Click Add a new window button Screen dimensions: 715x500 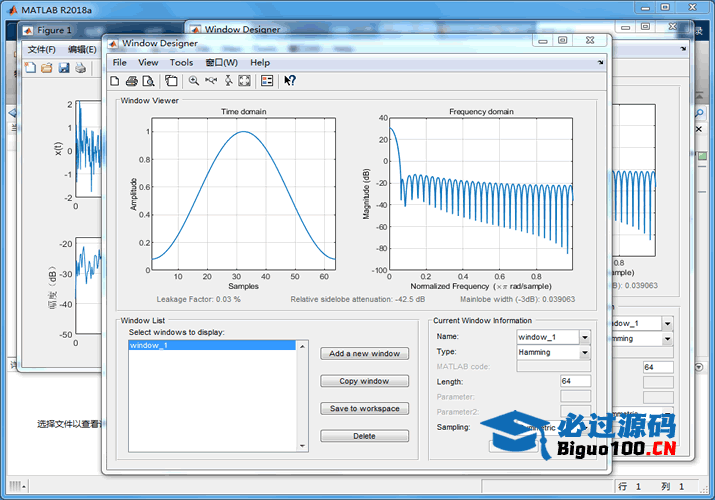pos(364,354)
